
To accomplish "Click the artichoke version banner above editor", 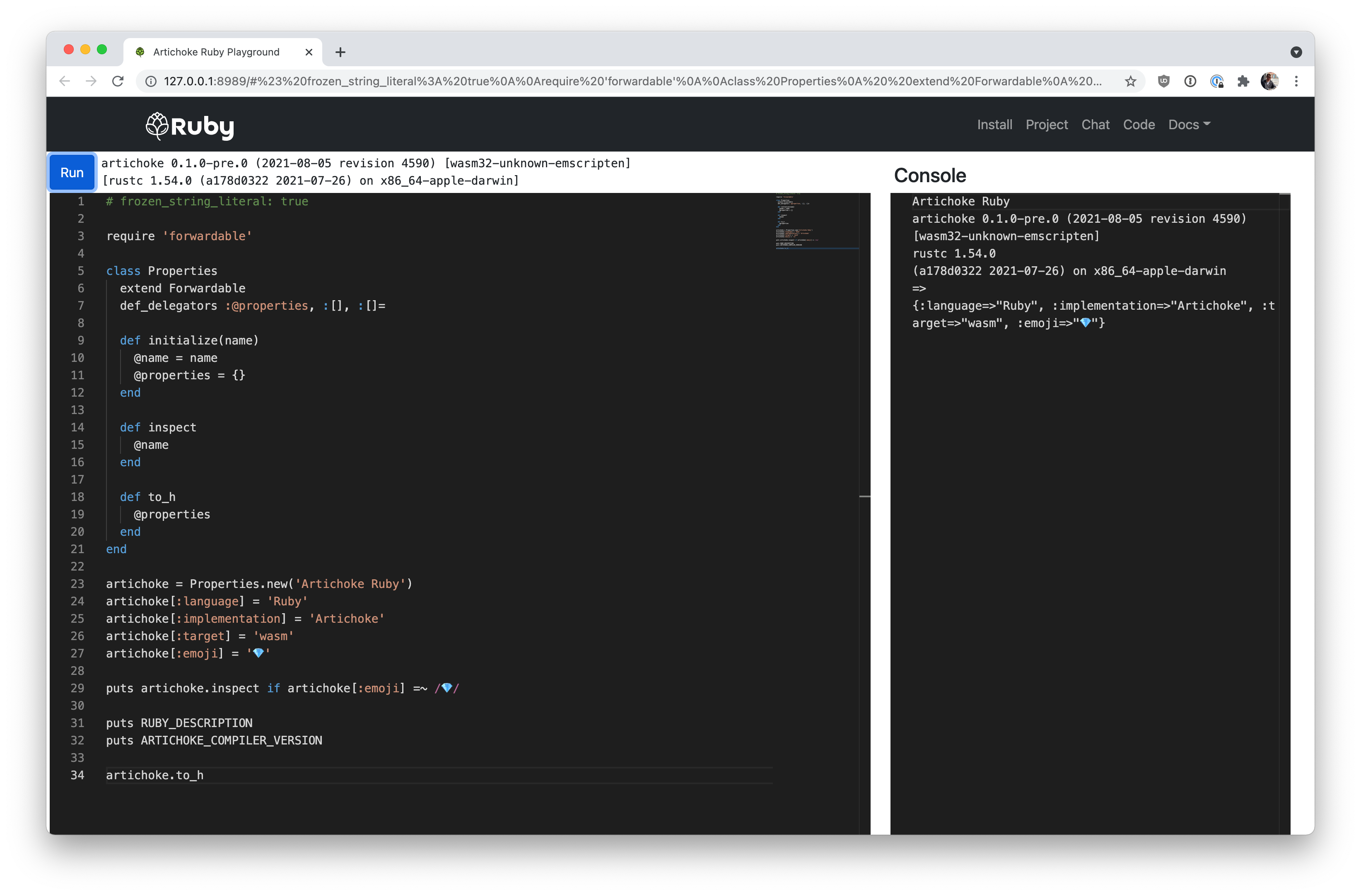I will pos(366,172).
